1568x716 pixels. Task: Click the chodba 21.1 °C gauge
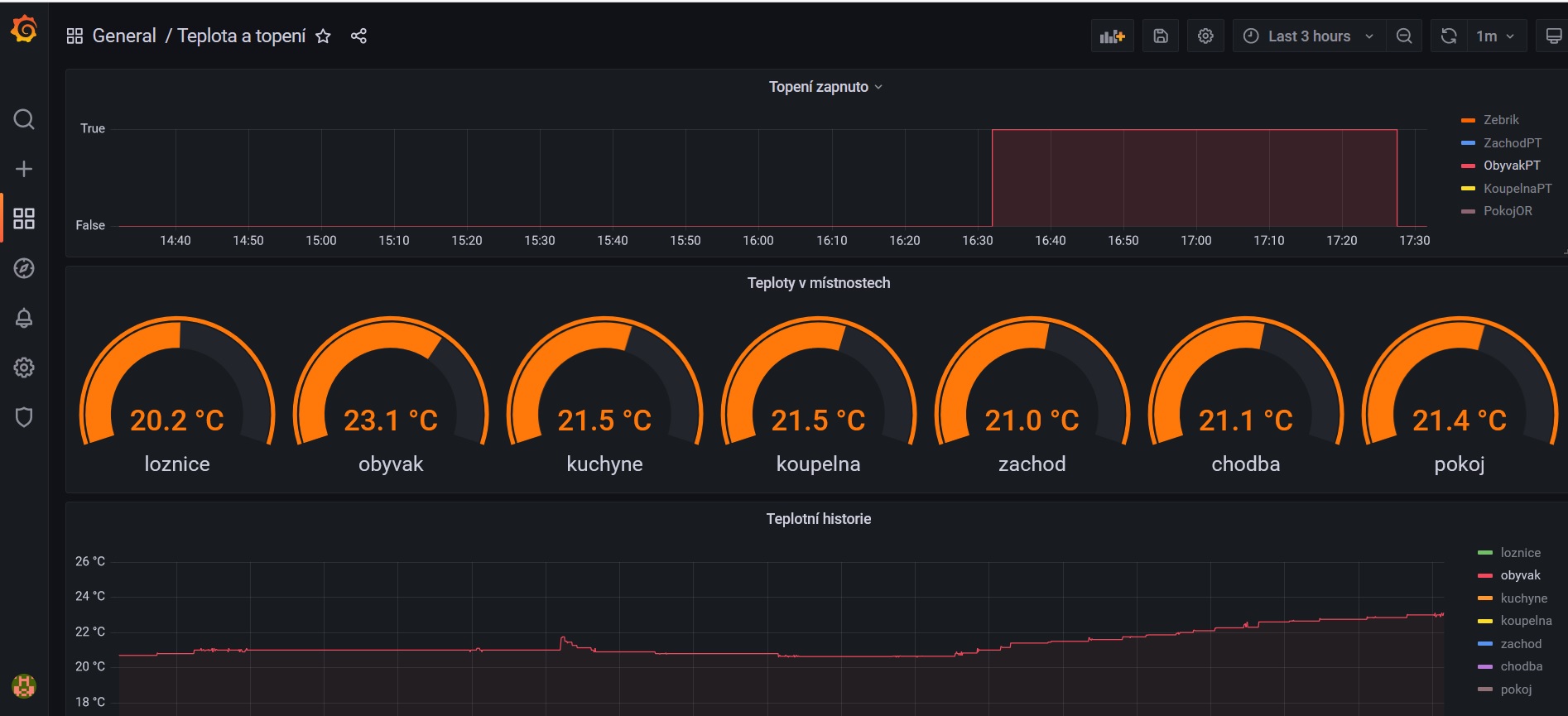pos(1246,396)
